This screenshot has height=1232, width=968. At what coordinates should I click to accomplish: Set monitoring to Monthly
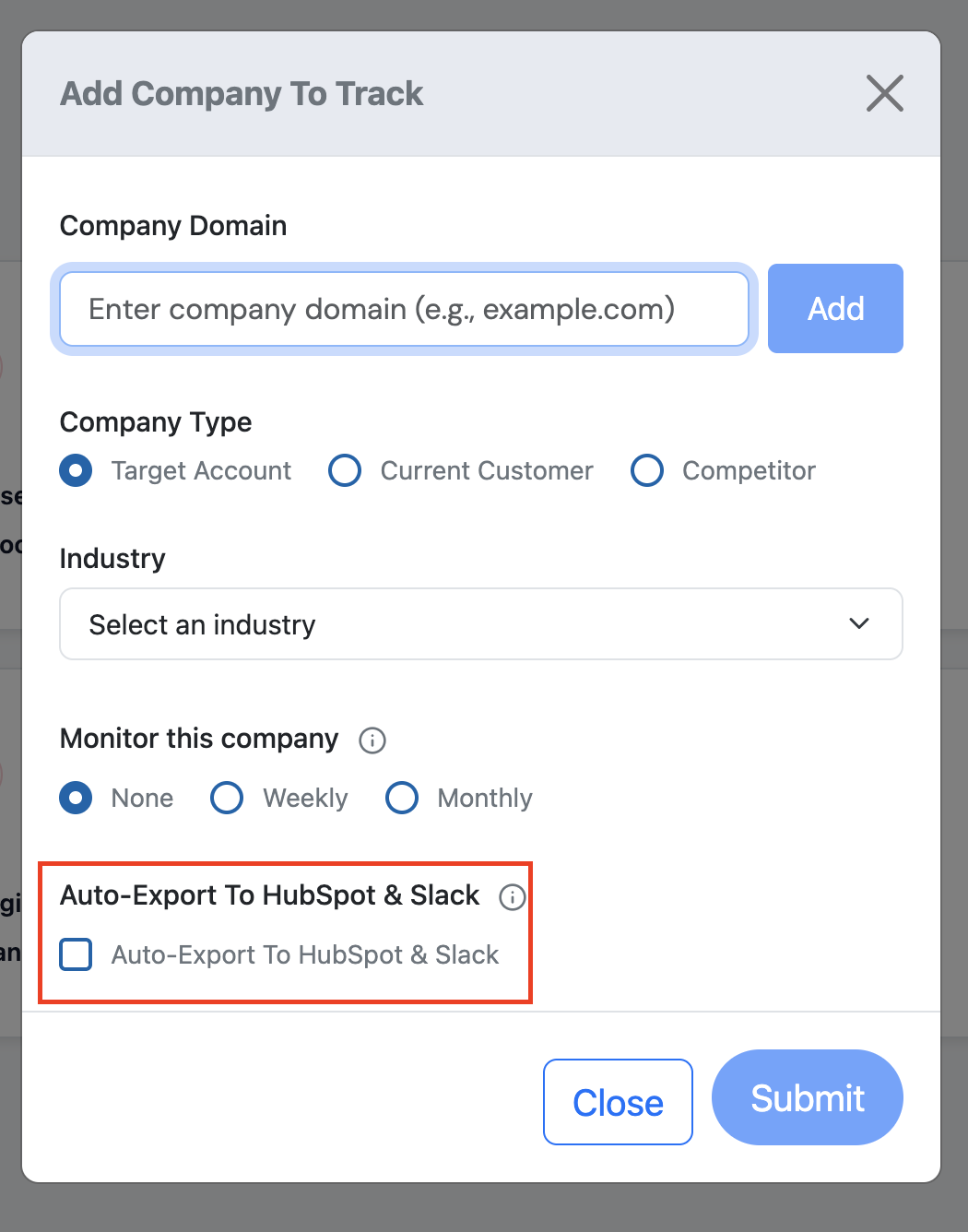coord(402,798)
